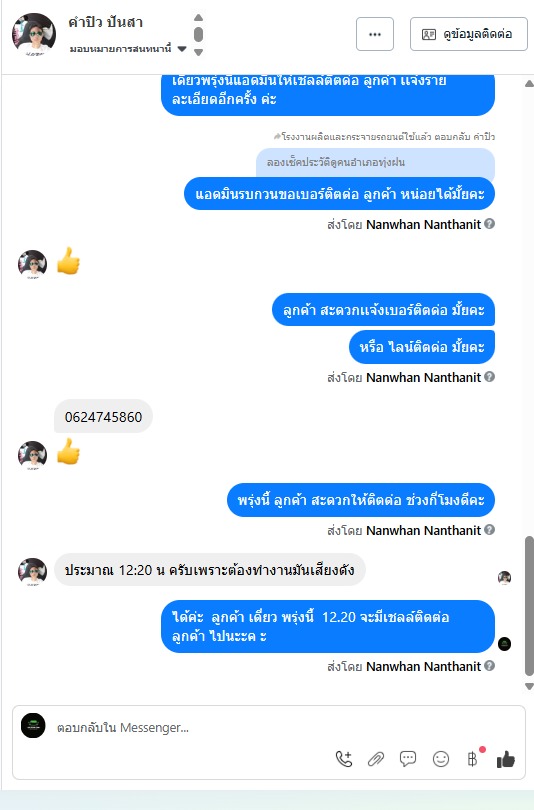Open saved replies speech bubble icon
This screenshot has height=810, width=534.
tap(408, 759)
